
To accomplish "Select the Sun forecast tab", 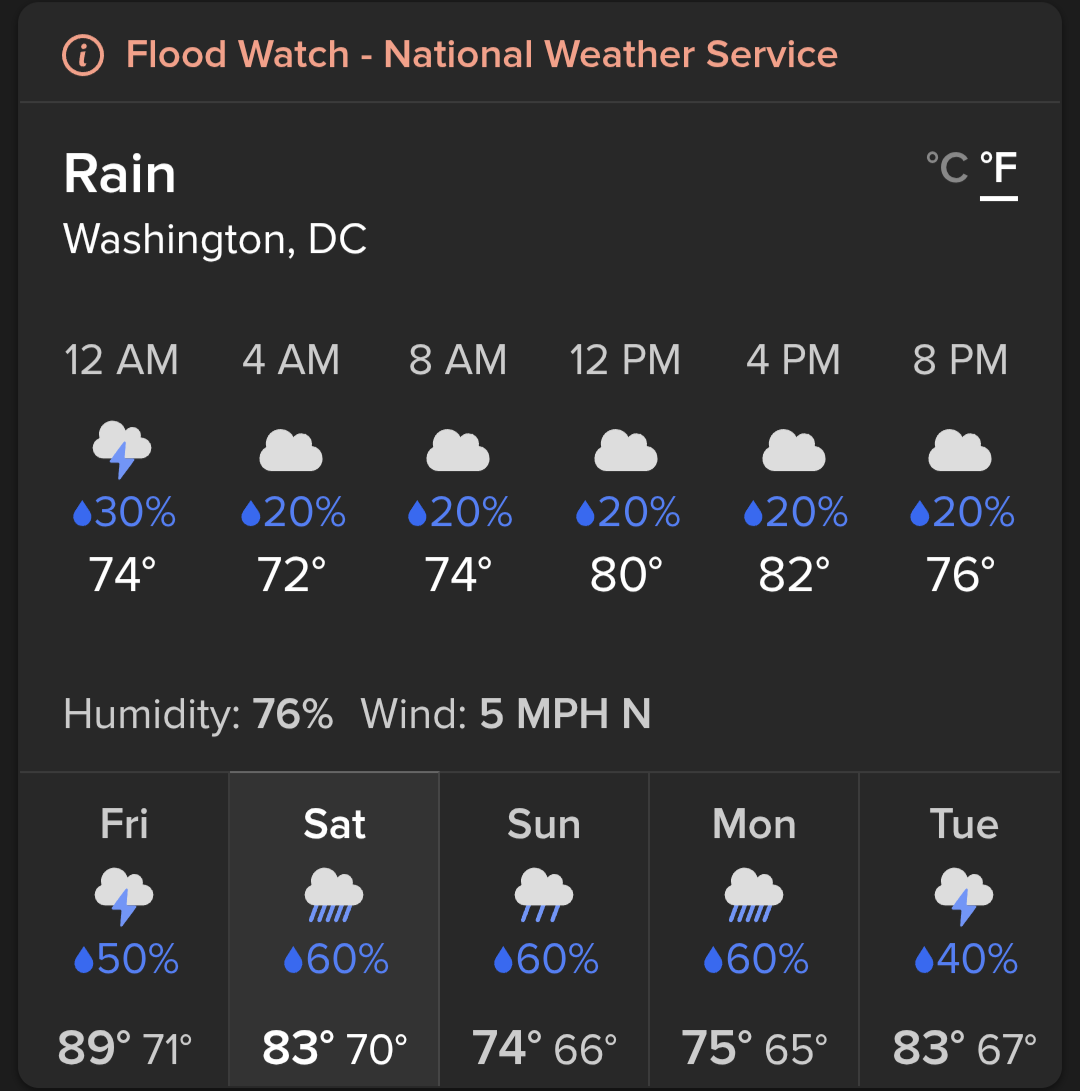I will tap(544, 928).
